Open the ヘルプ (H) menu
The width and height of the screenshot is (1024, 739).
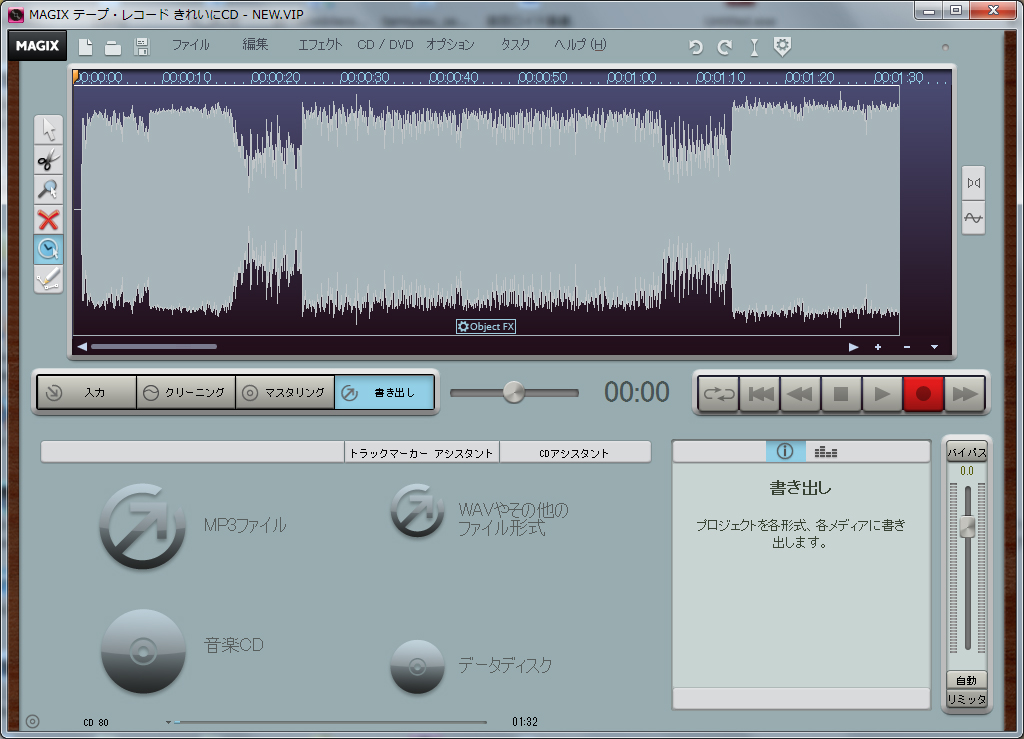[580, 45]
